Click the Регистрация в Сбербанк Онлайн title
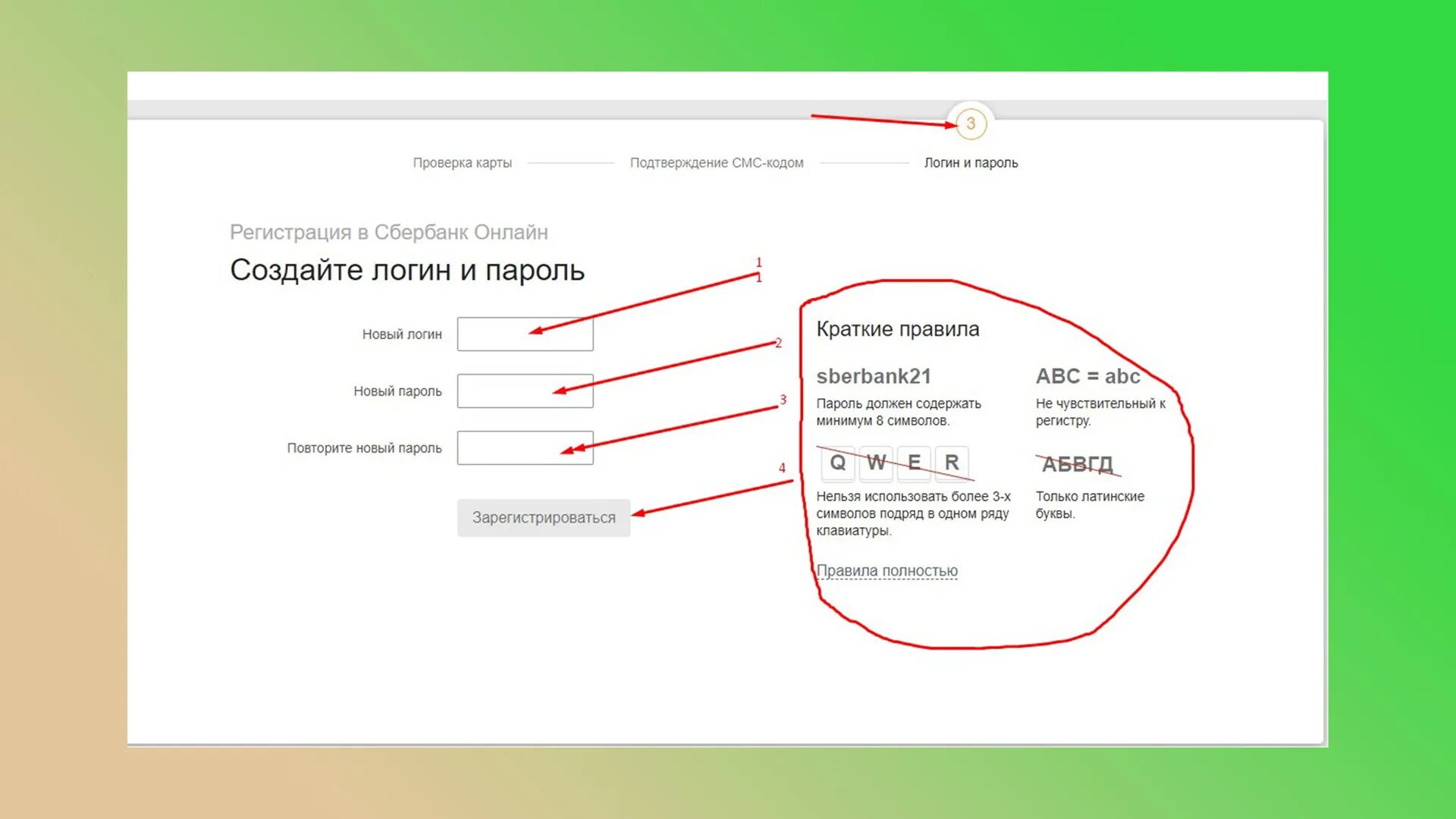The image size is (1456, 819). [389, 232]
